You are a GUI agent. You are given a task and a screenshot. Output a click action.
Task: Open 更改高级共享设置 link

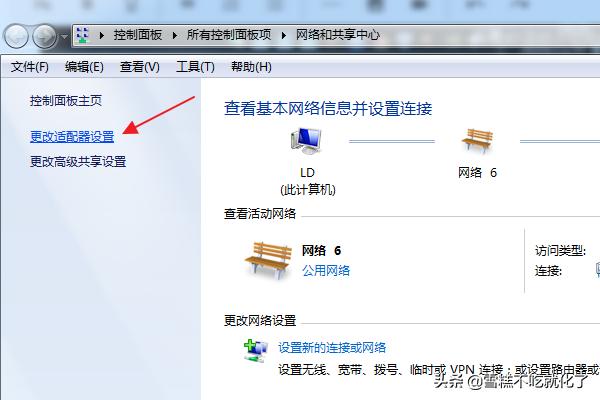point(78,162)
